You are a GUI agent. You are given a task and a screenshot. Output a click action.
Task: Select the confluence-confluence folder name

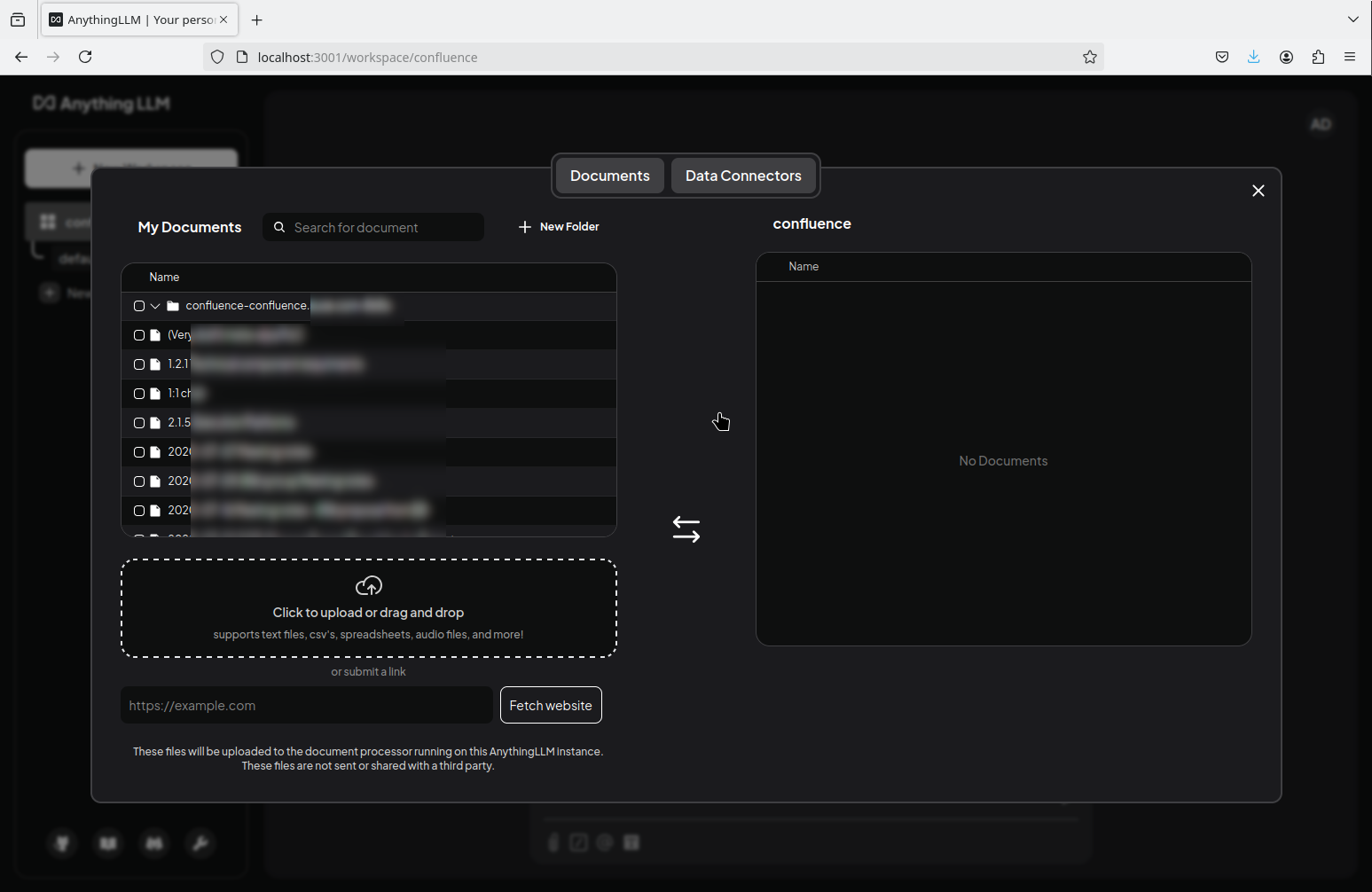point(247,306)
